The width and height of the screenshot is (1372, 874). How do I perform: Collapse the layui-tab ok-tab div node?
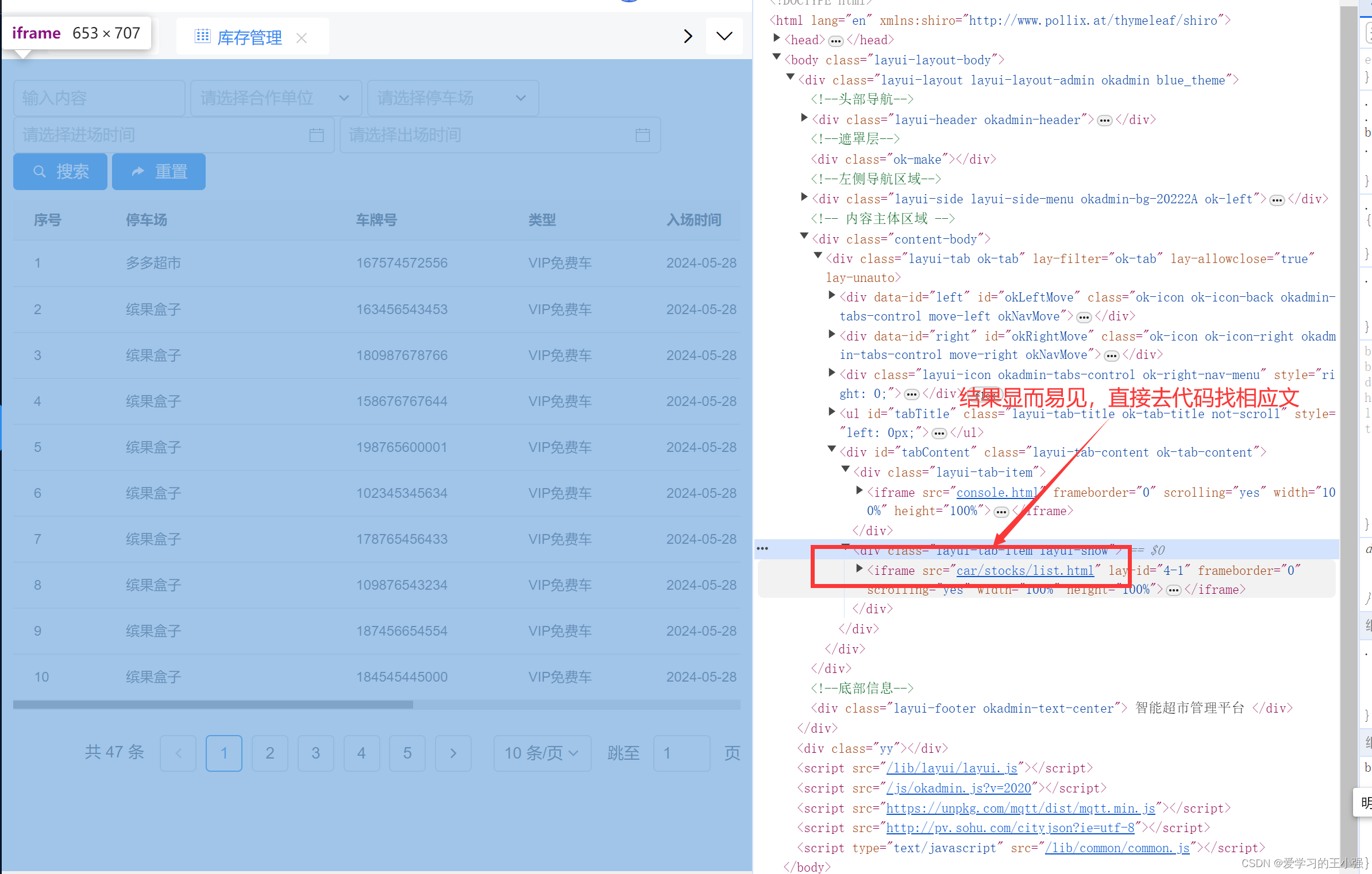818,257
